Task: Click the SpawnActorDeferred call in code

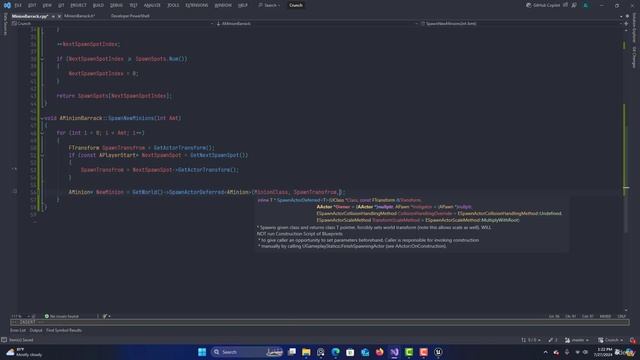Action: point(196,192)
